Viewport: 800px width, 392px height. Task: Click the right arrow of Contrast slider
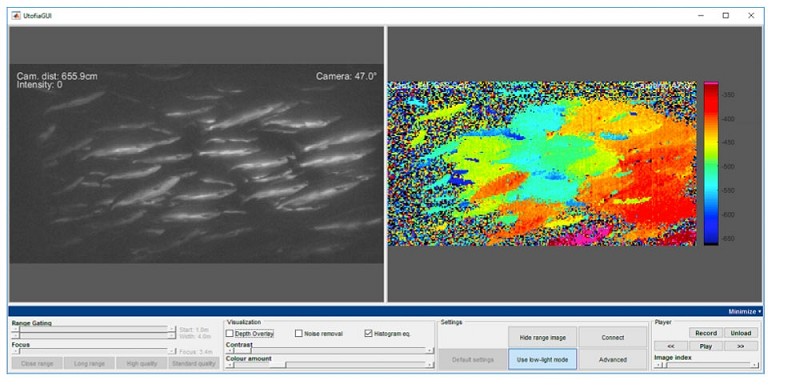(x=430, y=351)
